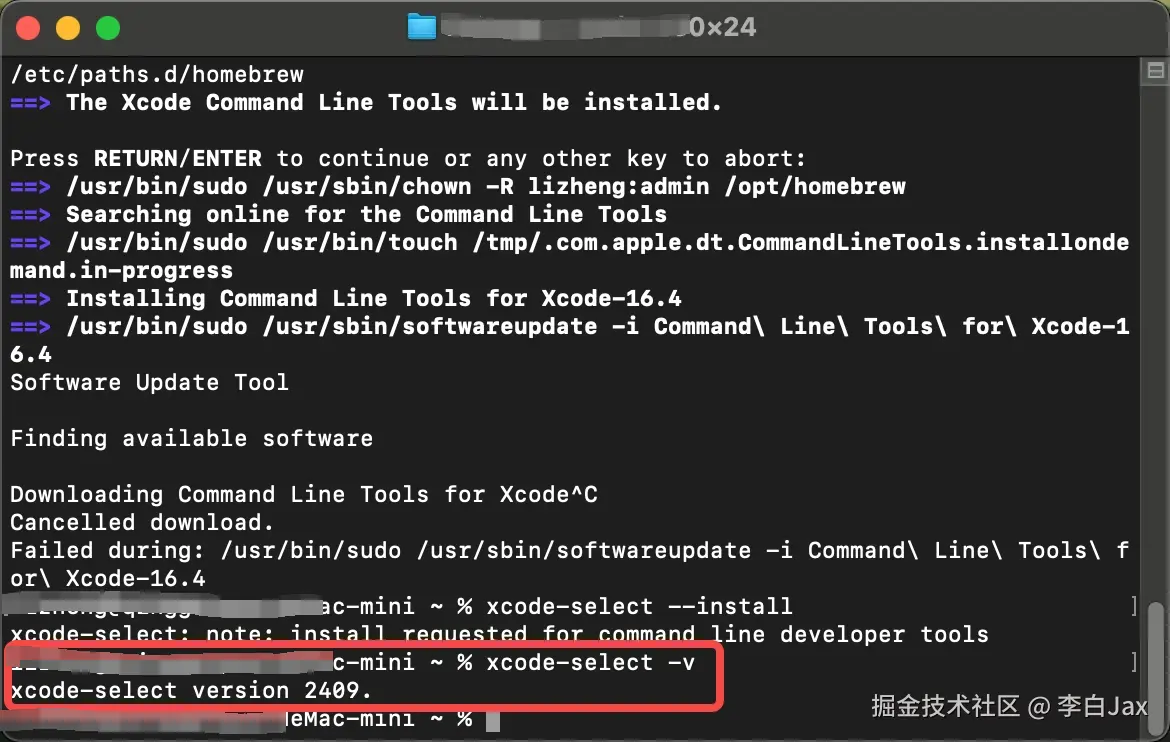Click the green zoom window button

[107, 28]
